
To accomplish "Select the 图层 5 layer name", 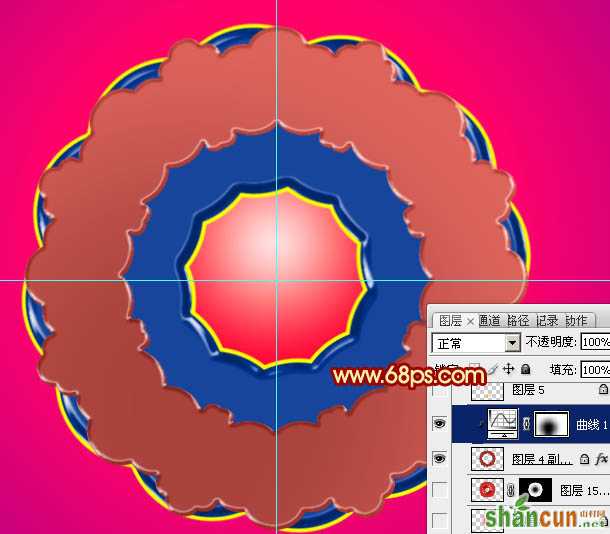I will (528, 390).
